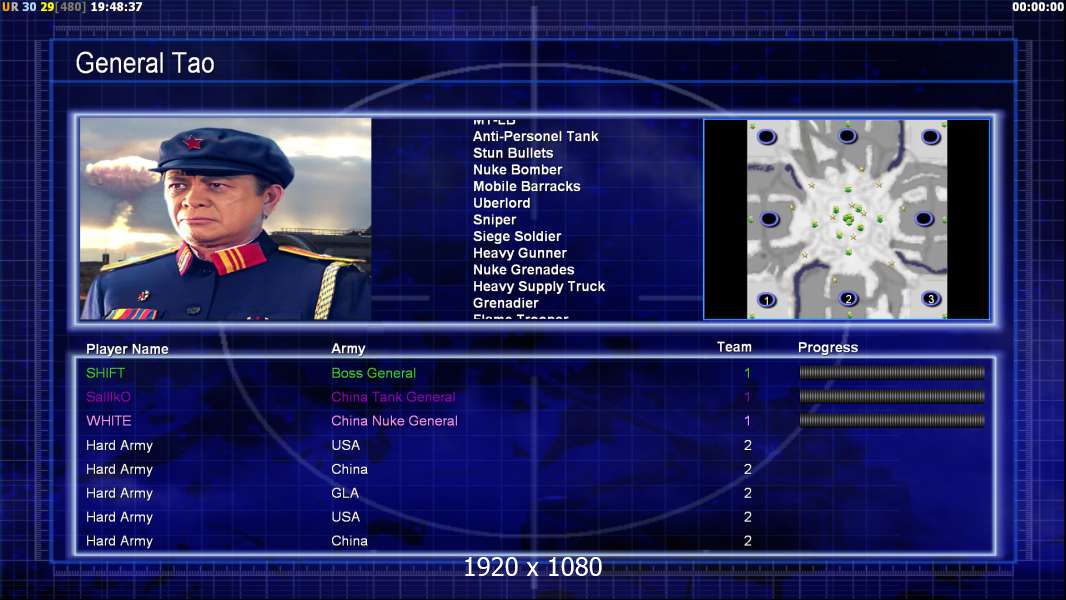
Task: Click the 19:48:37 clock overlay
Action: click(x=116, y=7)
